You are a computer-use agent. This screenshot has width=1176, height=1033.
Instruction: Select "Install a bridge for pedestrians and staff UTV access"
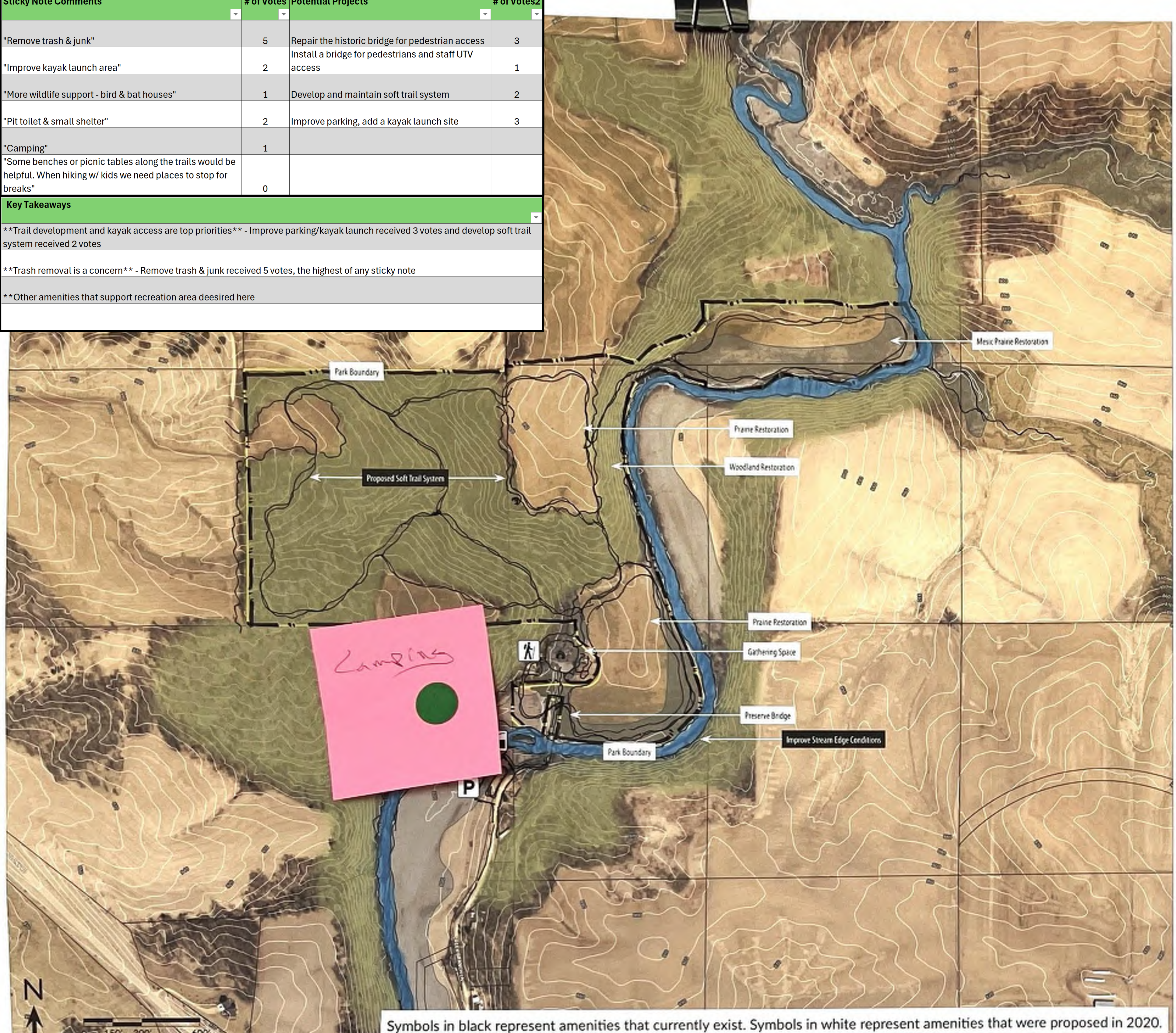[x=390, y=60]
